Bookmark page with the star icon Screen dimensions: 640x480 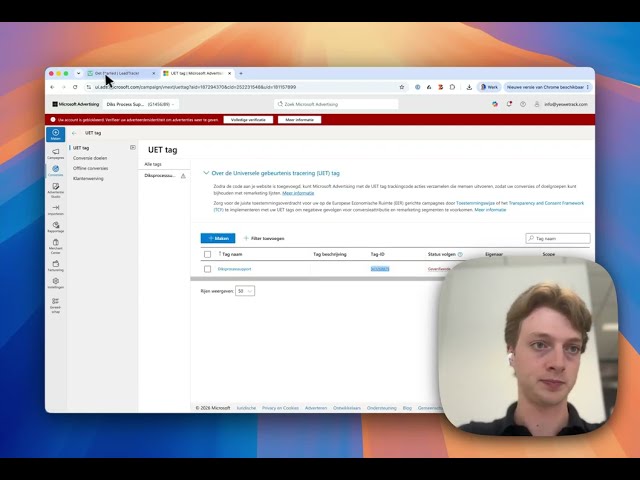pyautogui.click(x=402, y=87)
